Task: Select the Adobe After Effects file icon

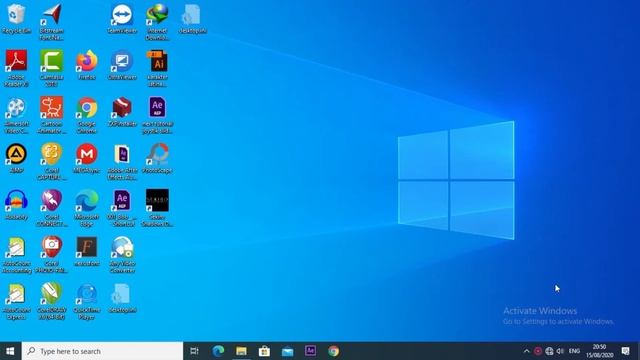Action: [x=122, y=162]
